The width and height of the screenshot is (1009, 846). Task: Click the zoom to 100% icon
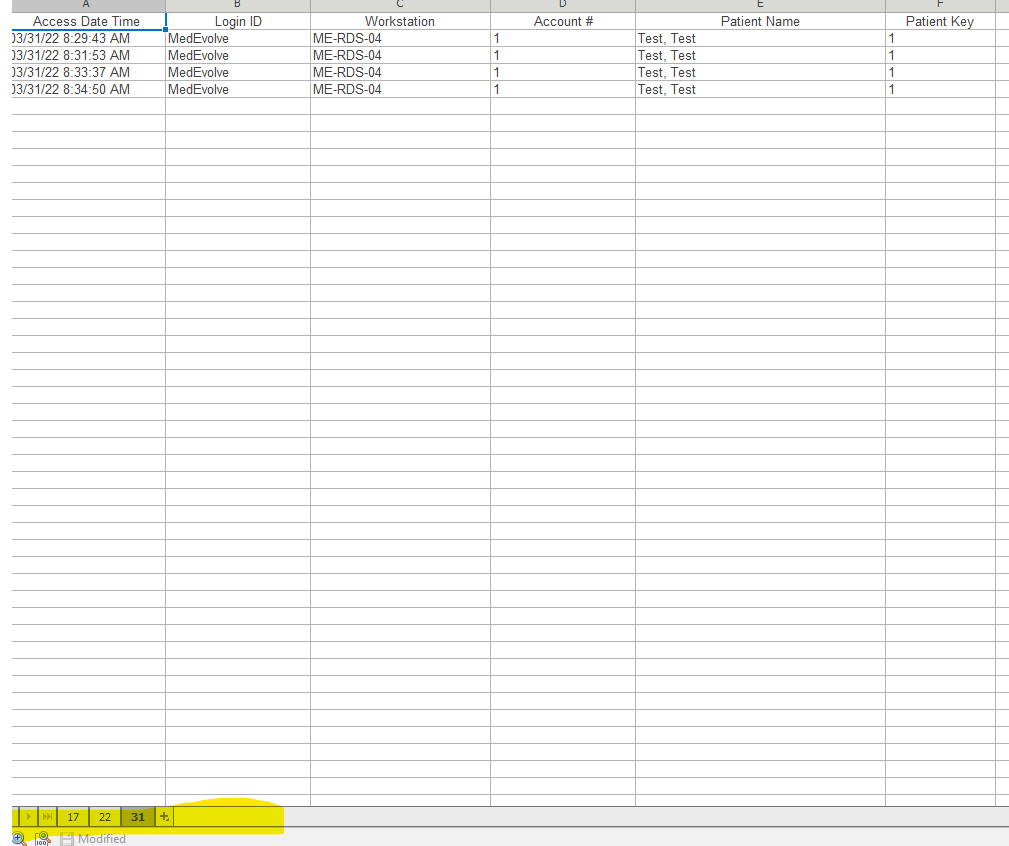[x=43, y=838]
